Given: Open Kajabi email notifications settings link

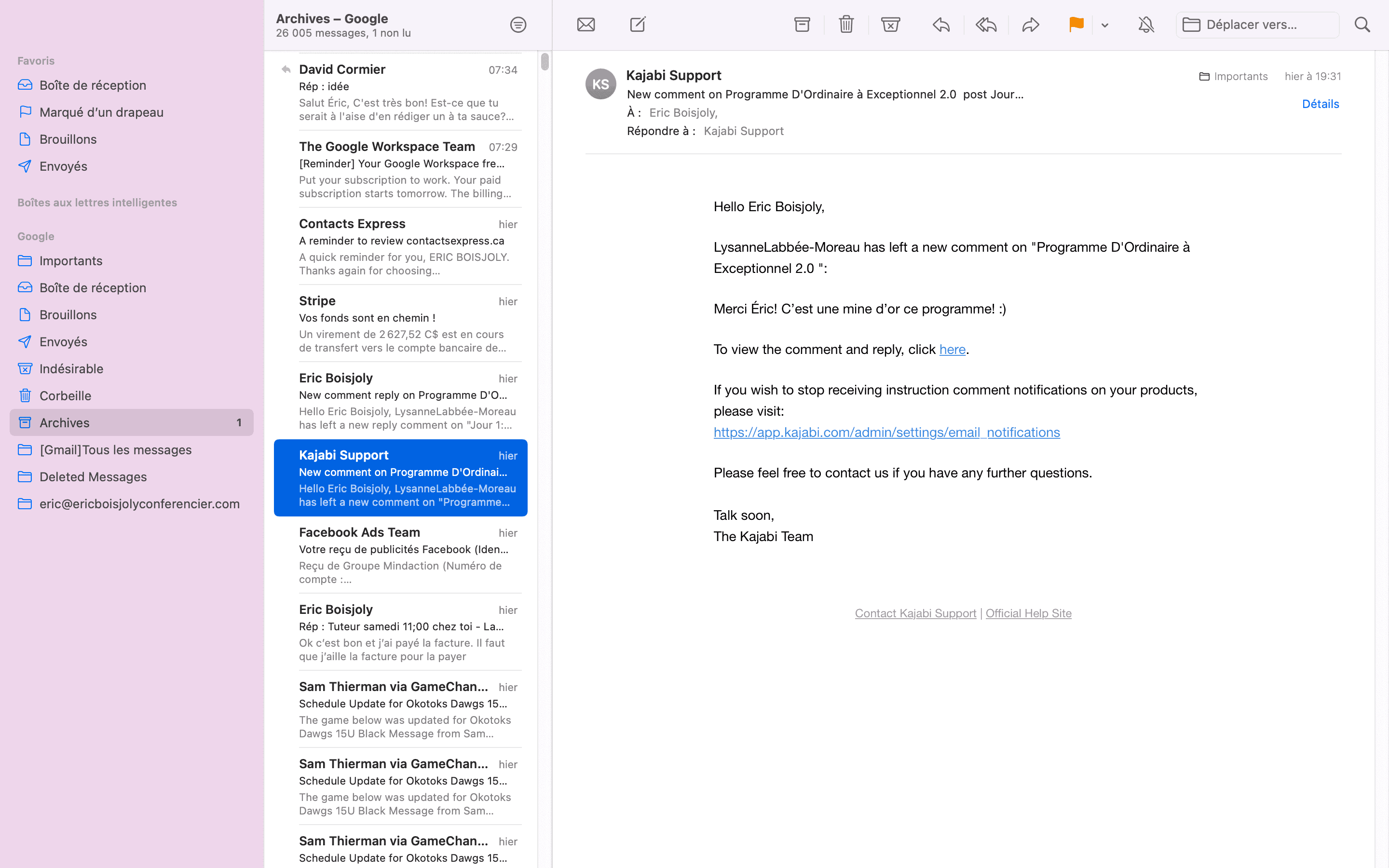Looking at the screenshot, I should pyautogui.click(x=886, y=432).
